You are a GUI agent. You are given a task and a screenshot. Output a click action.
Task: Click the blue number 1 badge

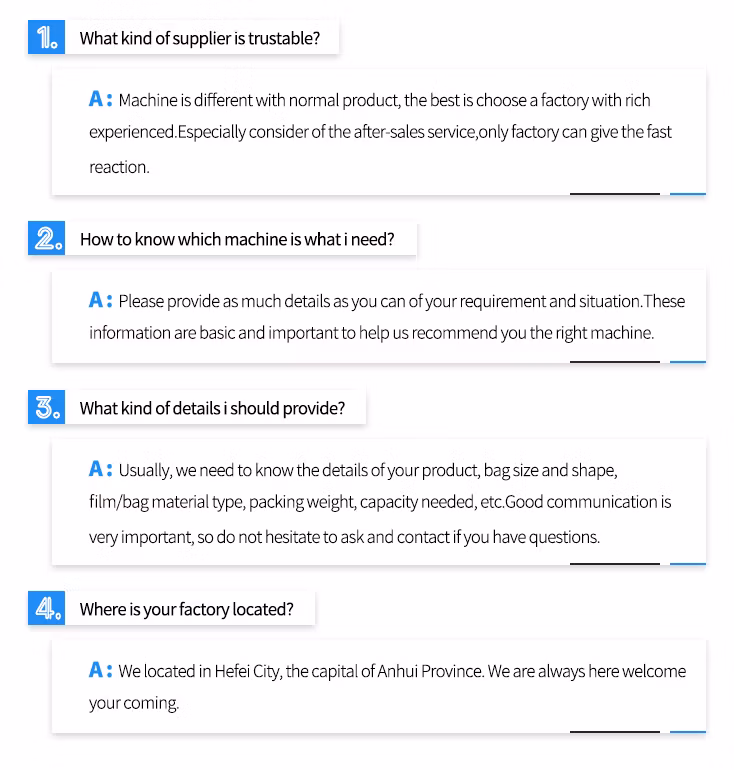[46, 39]
